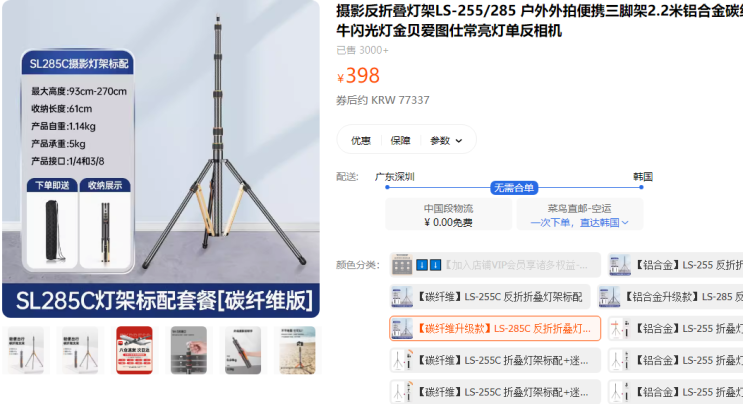743x404 pixels.
Task: Choose 【铝合金升级款】LS-285 variant
Action: [670, 297]
